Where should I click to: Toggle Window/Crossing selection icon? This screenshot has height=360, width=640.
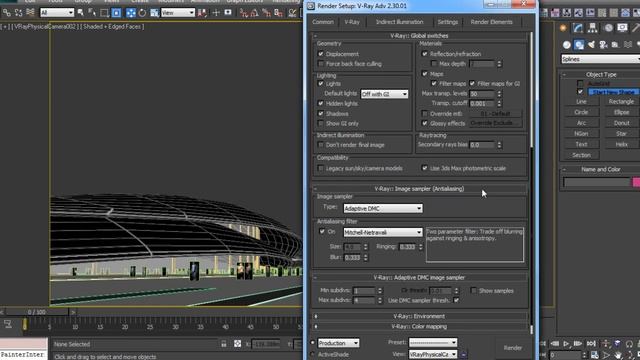(116, 13)
